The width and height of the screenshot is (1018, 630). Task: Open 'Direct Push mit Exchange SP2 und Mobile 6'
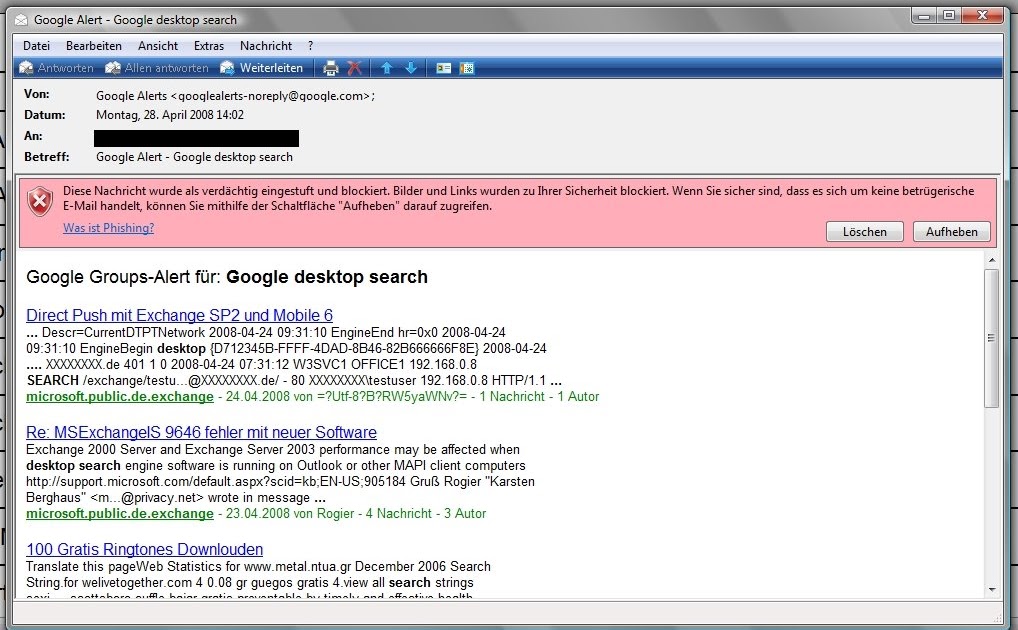179,315
